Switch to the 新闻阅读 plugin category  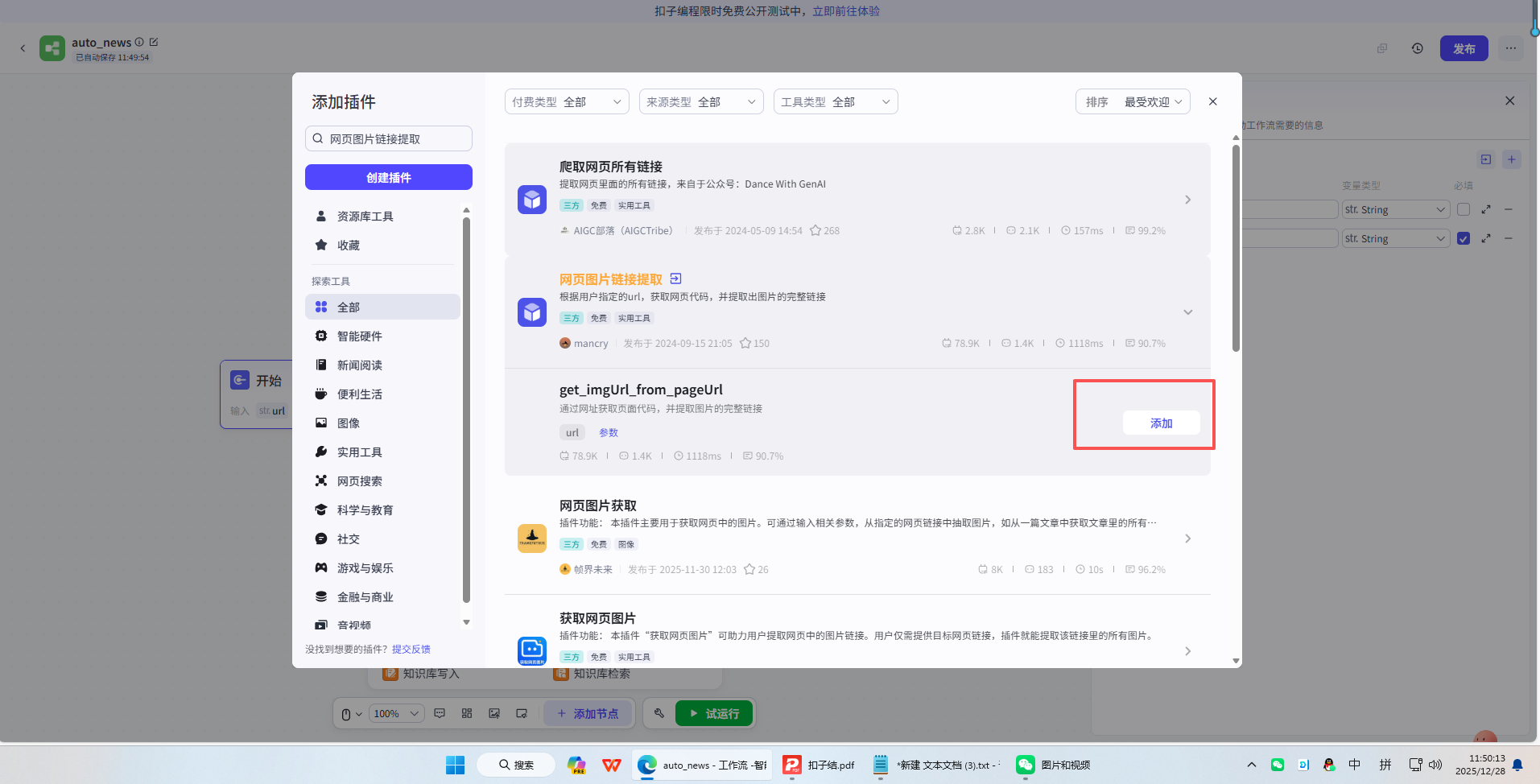point(360,365)
